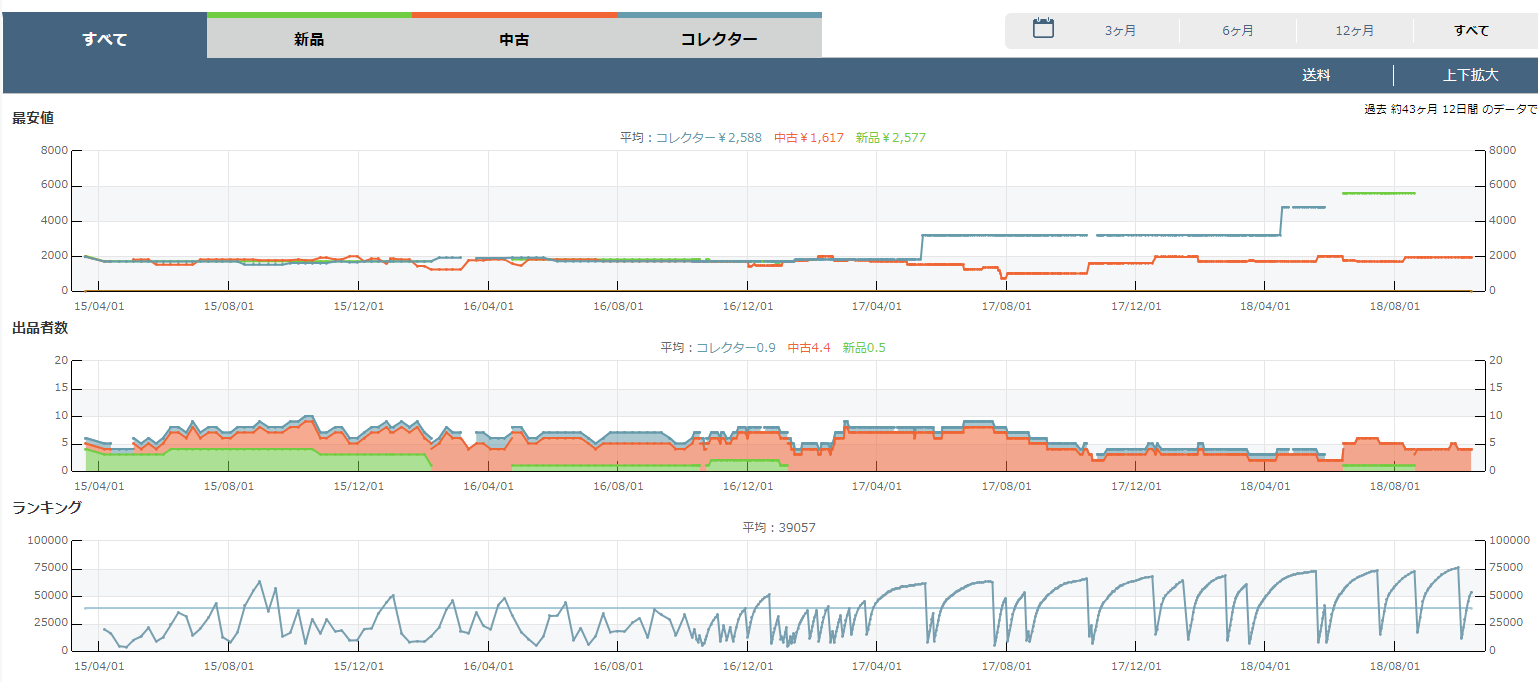Click the green 新品 area in 出品者数 chart

click(x=250, y=460)
